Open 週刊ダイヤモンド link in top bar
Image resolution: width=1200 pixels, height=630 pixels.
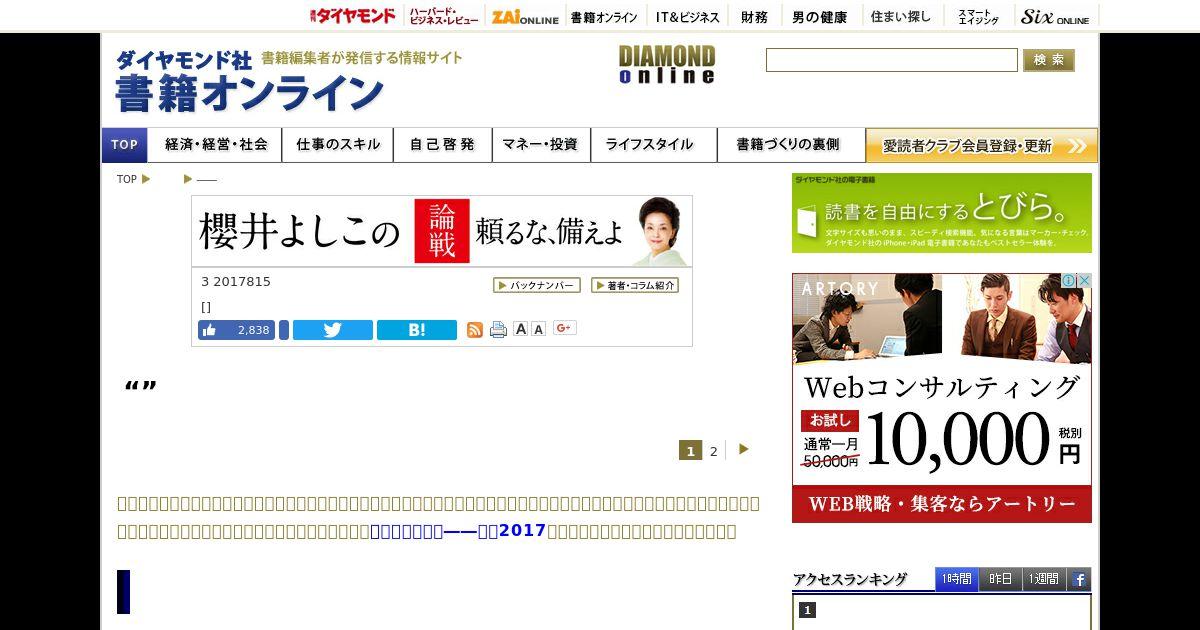(352, 16)
